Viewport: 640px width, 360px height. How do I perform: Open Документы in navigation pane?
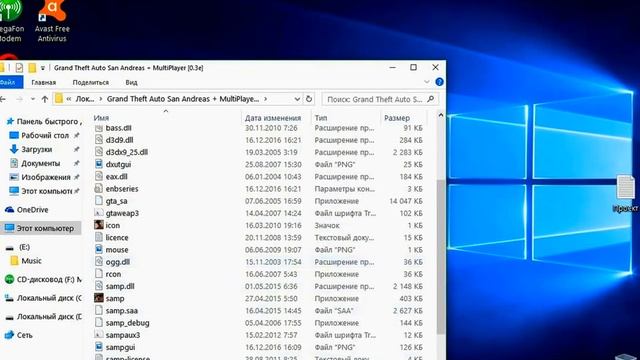[40, 163]
